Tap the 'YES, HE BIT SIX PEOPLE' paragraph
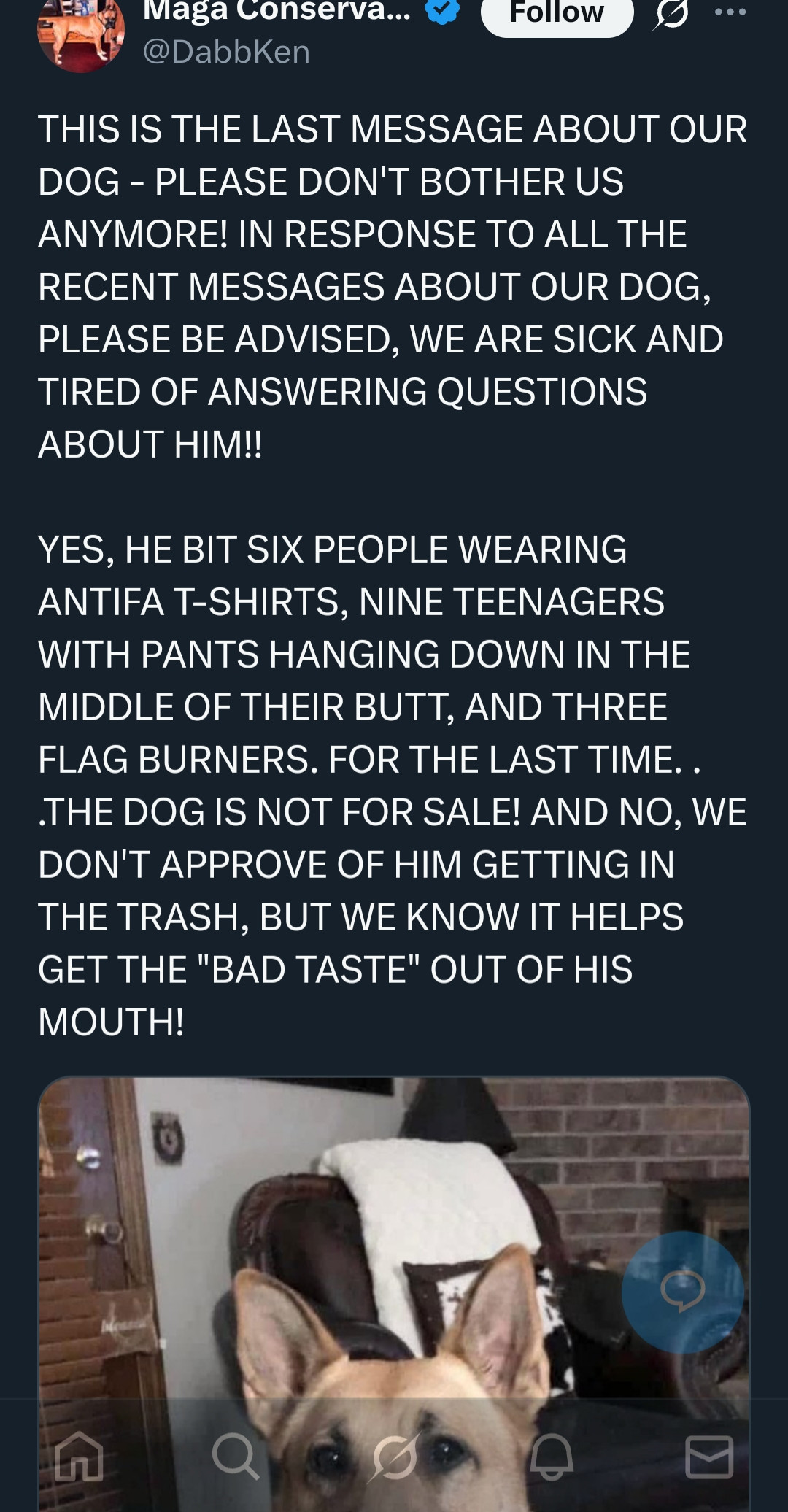 pos(393,785)
